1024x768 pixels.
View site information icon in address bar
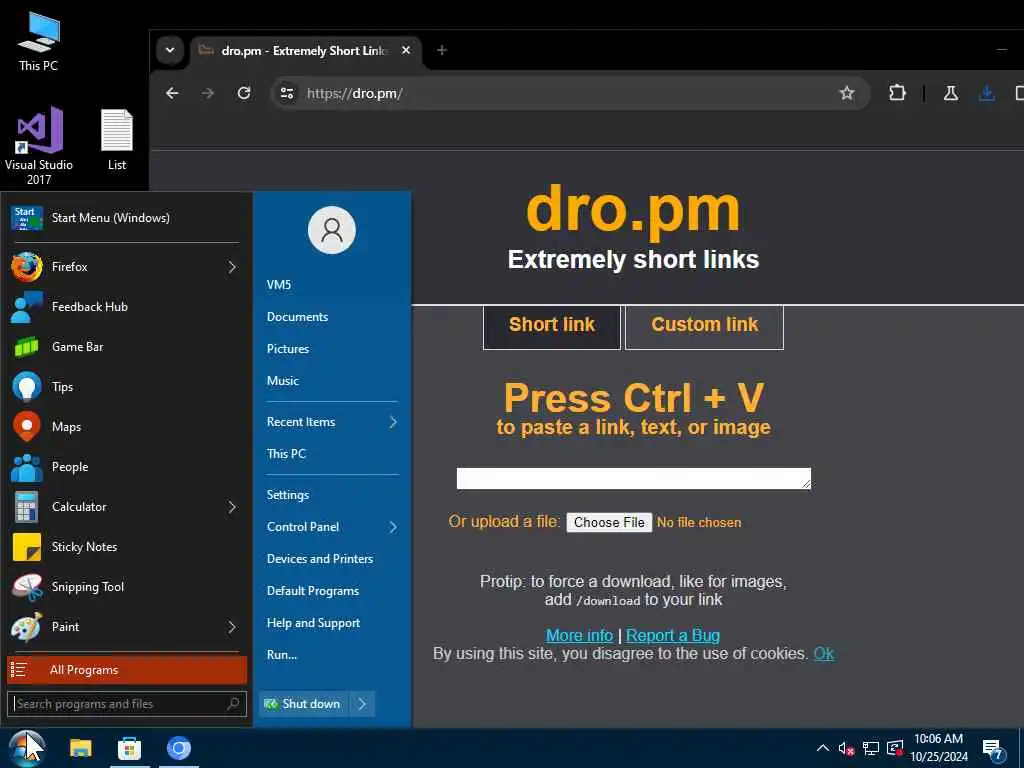point(287,93)
